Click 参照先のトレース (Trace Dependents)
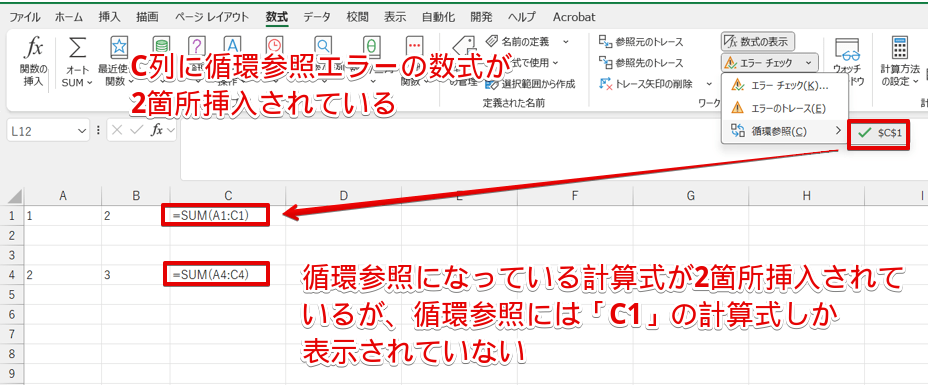This screenshot has width=930, height=385. (641, 62)
